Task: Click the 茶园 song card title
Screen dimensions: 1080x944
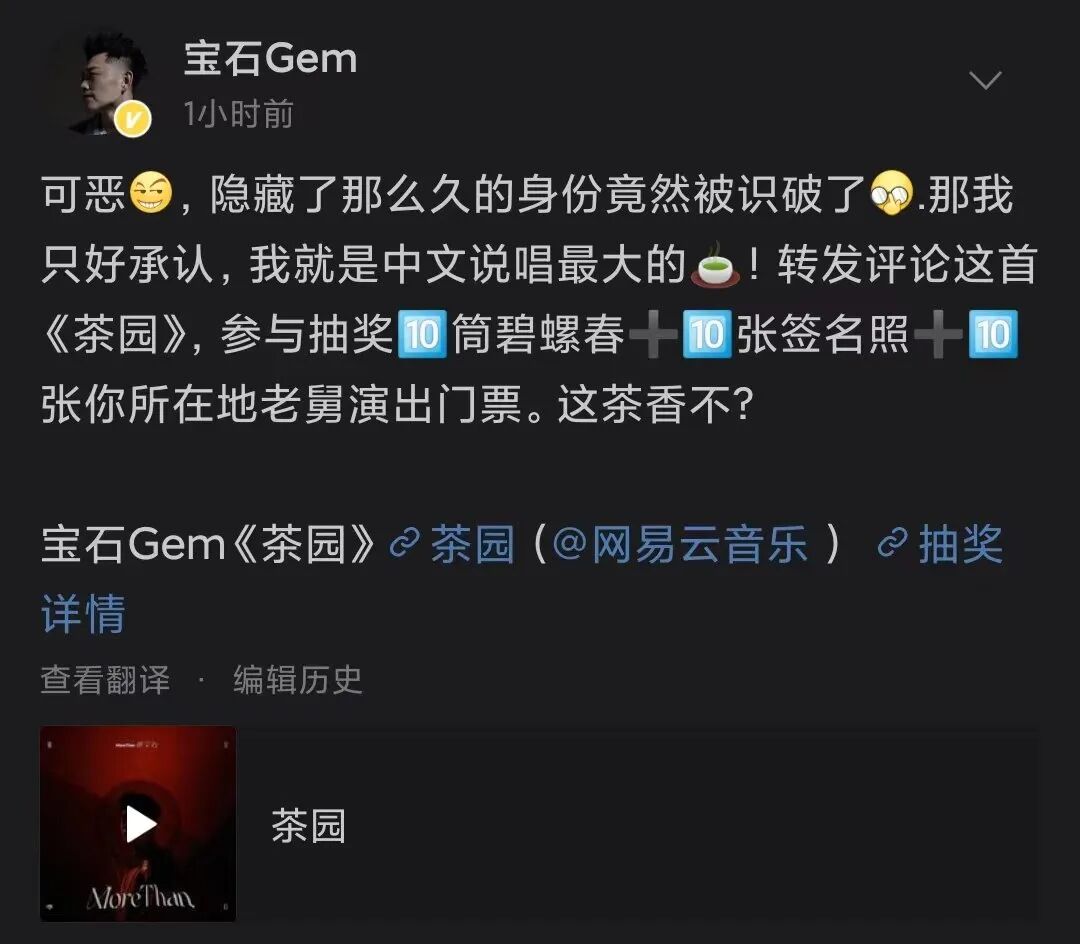Action: (x=309, y=826)
